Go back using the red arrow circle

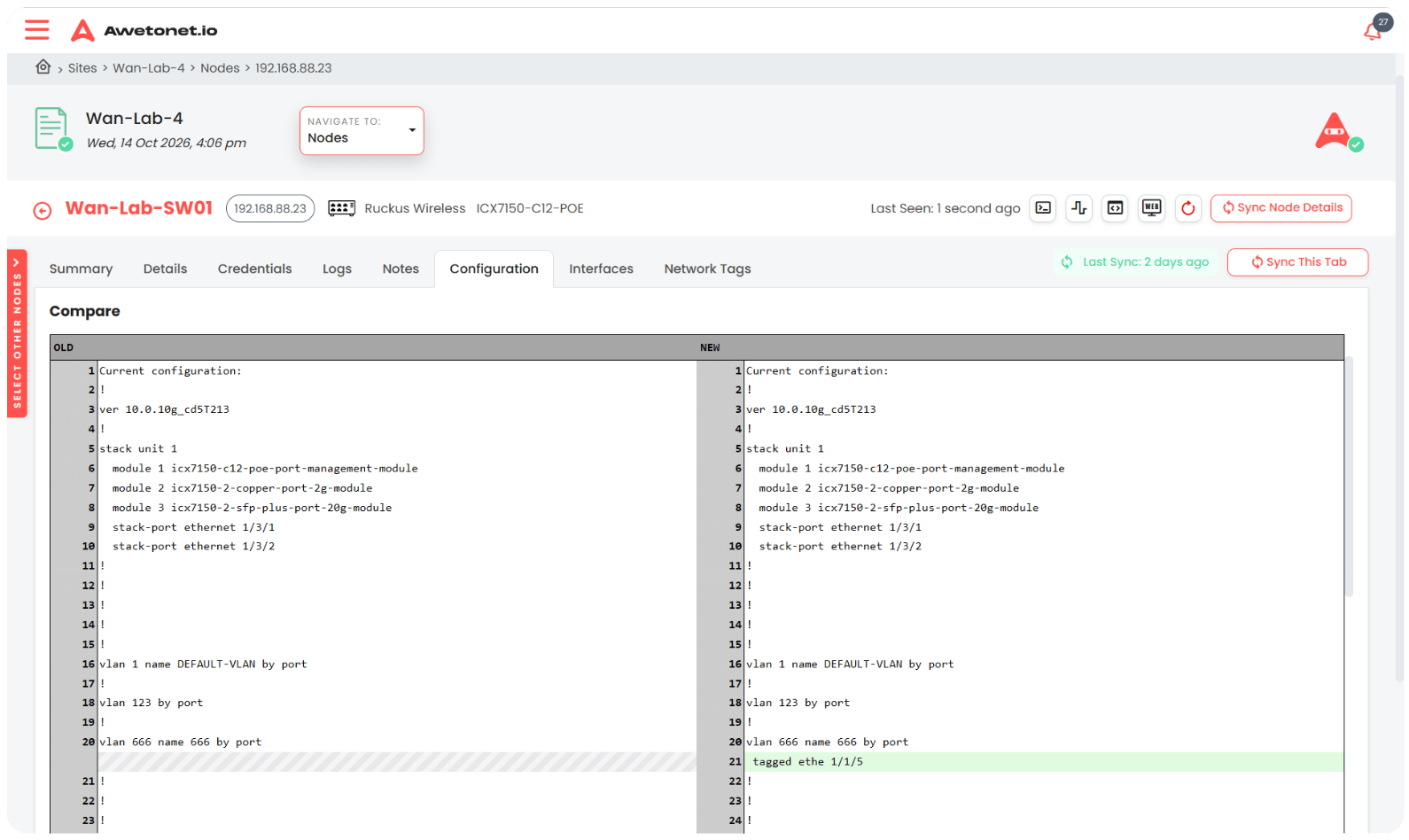(42, 210)
